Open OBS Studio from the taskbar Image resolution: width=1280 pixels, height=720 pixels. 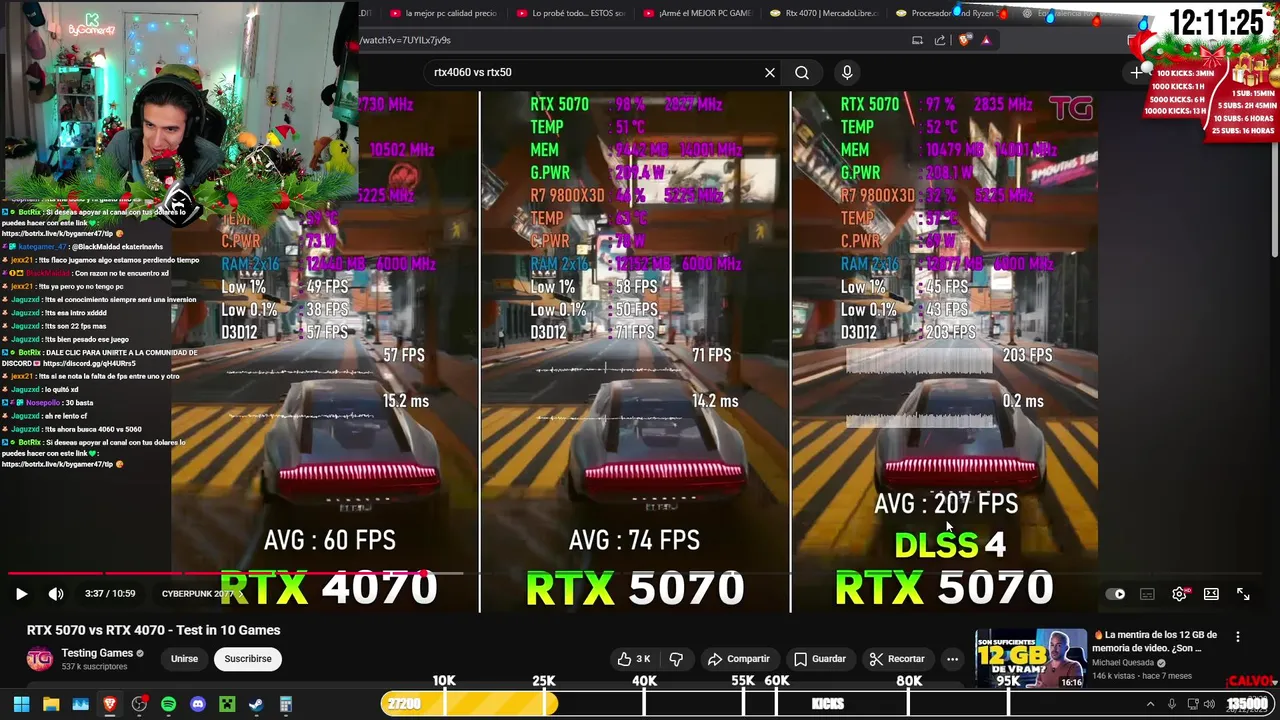click(140, 704)
